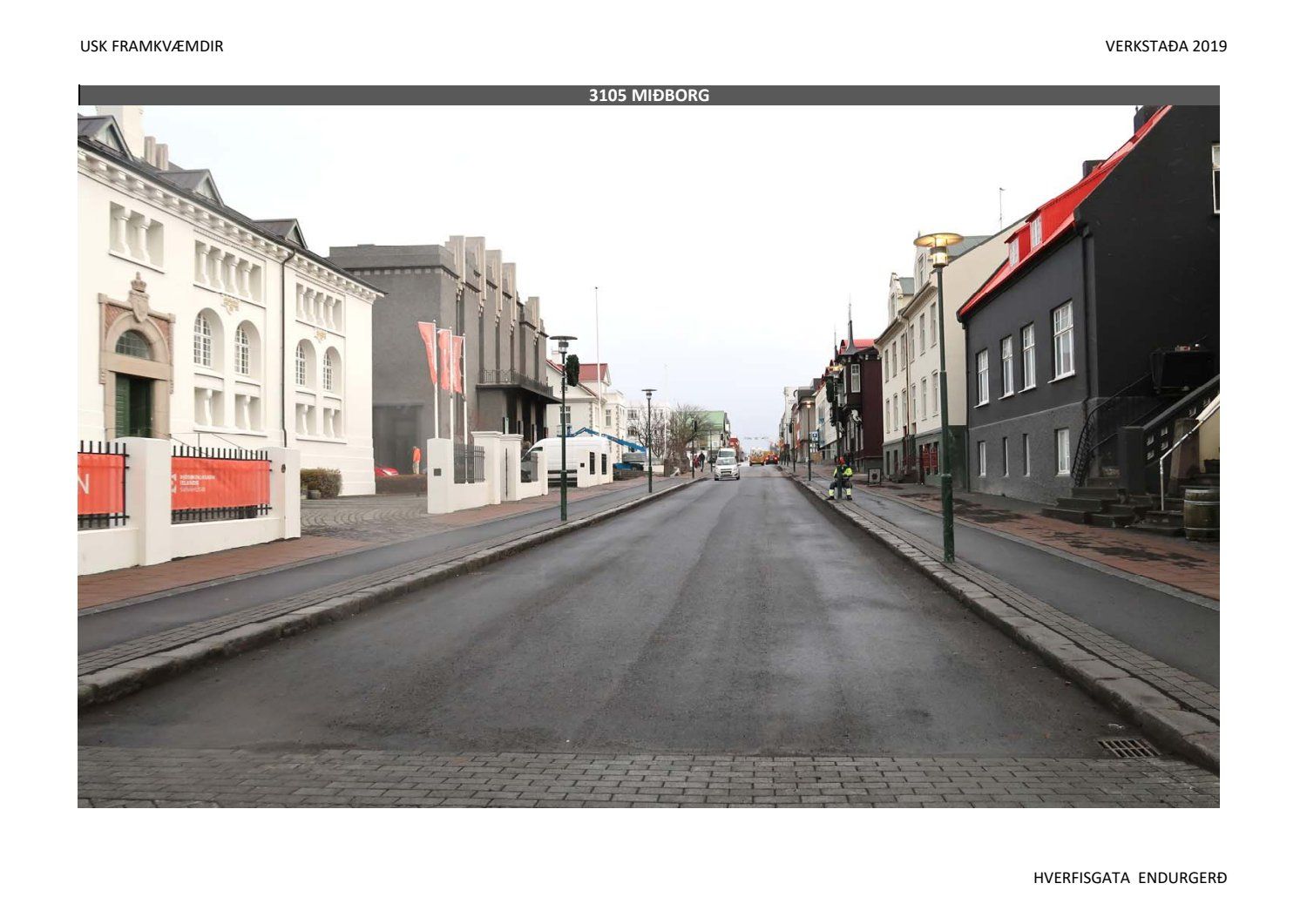Select the VERKSTAÐA 2019 header text

pyautogui.click(x=1165, y=46)
